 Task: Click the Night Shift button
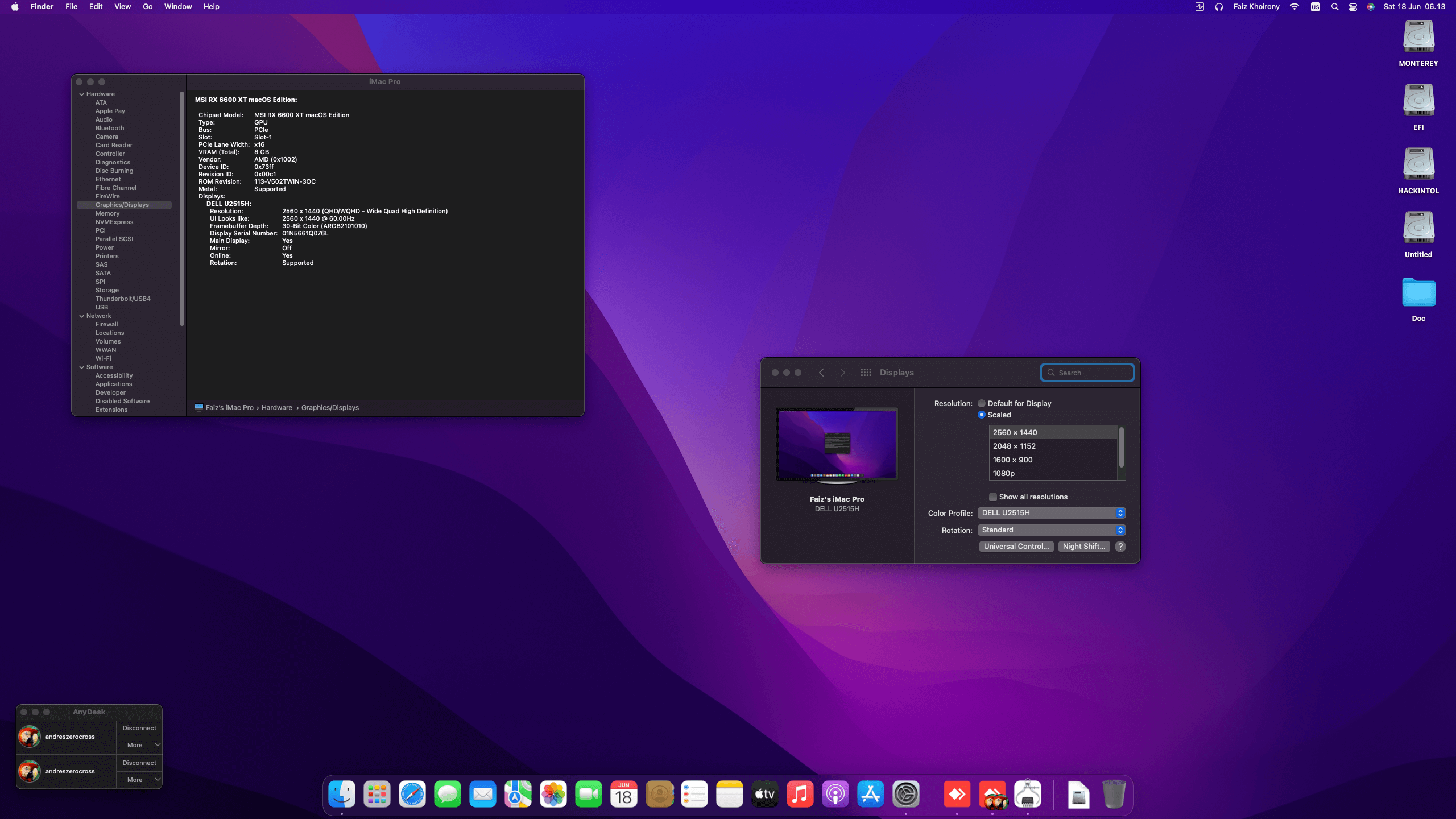[x=1084, y=547]
